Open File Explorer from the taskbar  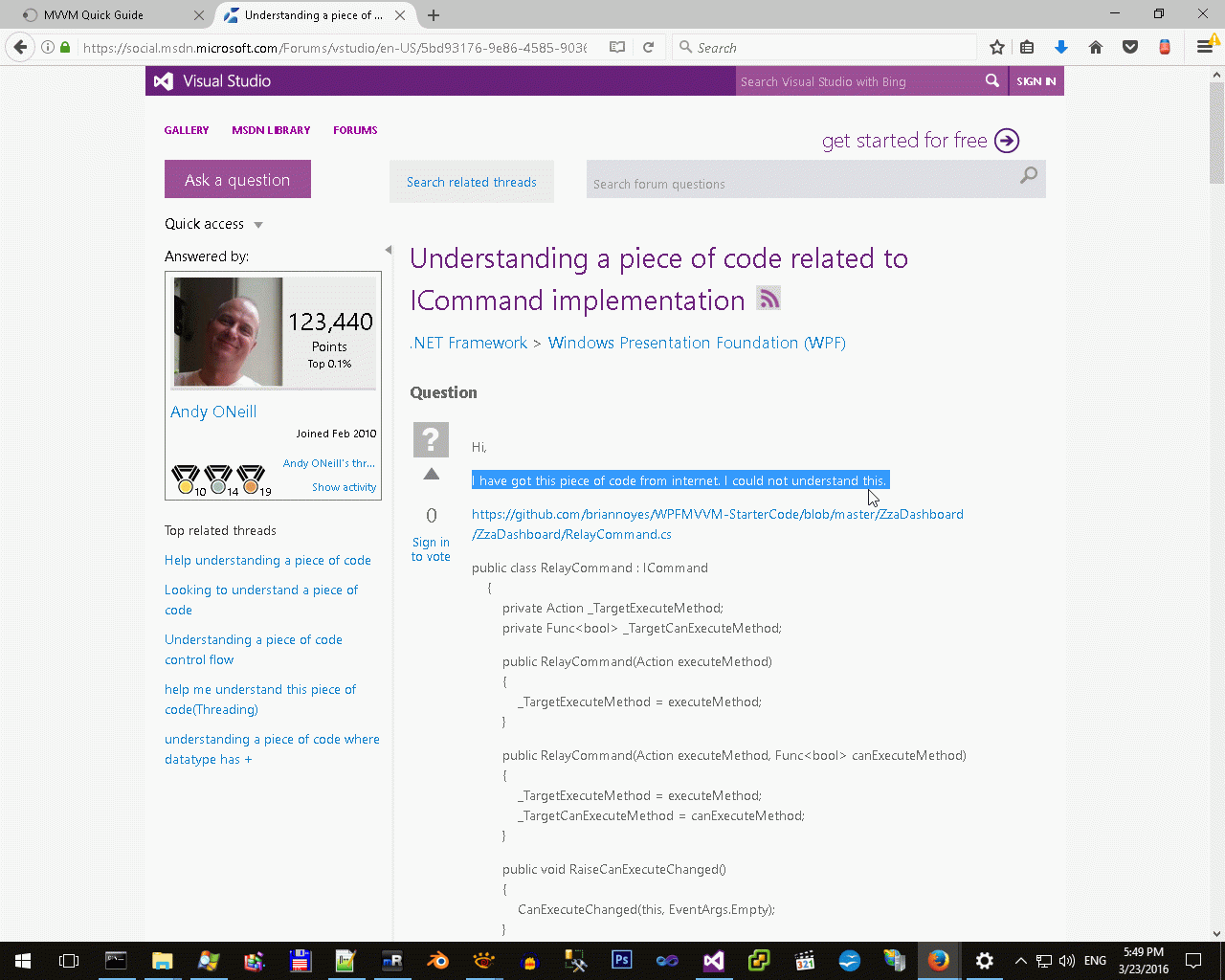click(x=162, y=960)
